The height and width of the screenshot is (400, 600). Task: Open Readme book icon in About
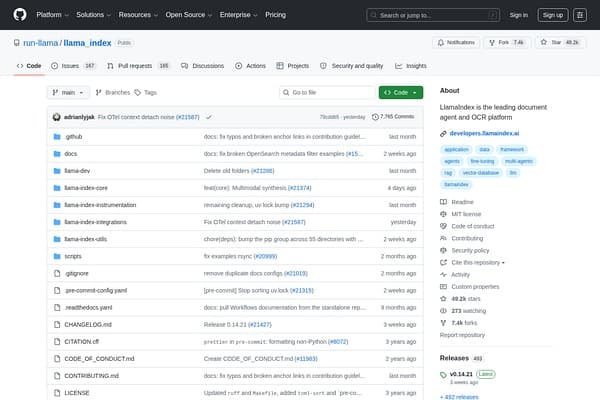(x=443, y=202)
